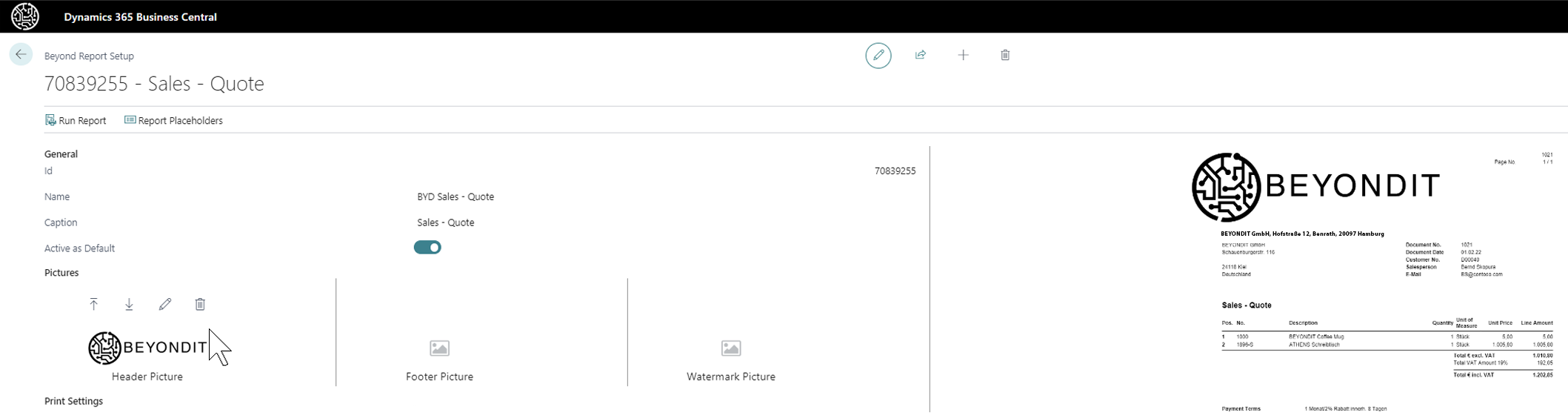Run Report from the action bar
The width and height of the screenshot is (1568, 413).
[76, 120]
